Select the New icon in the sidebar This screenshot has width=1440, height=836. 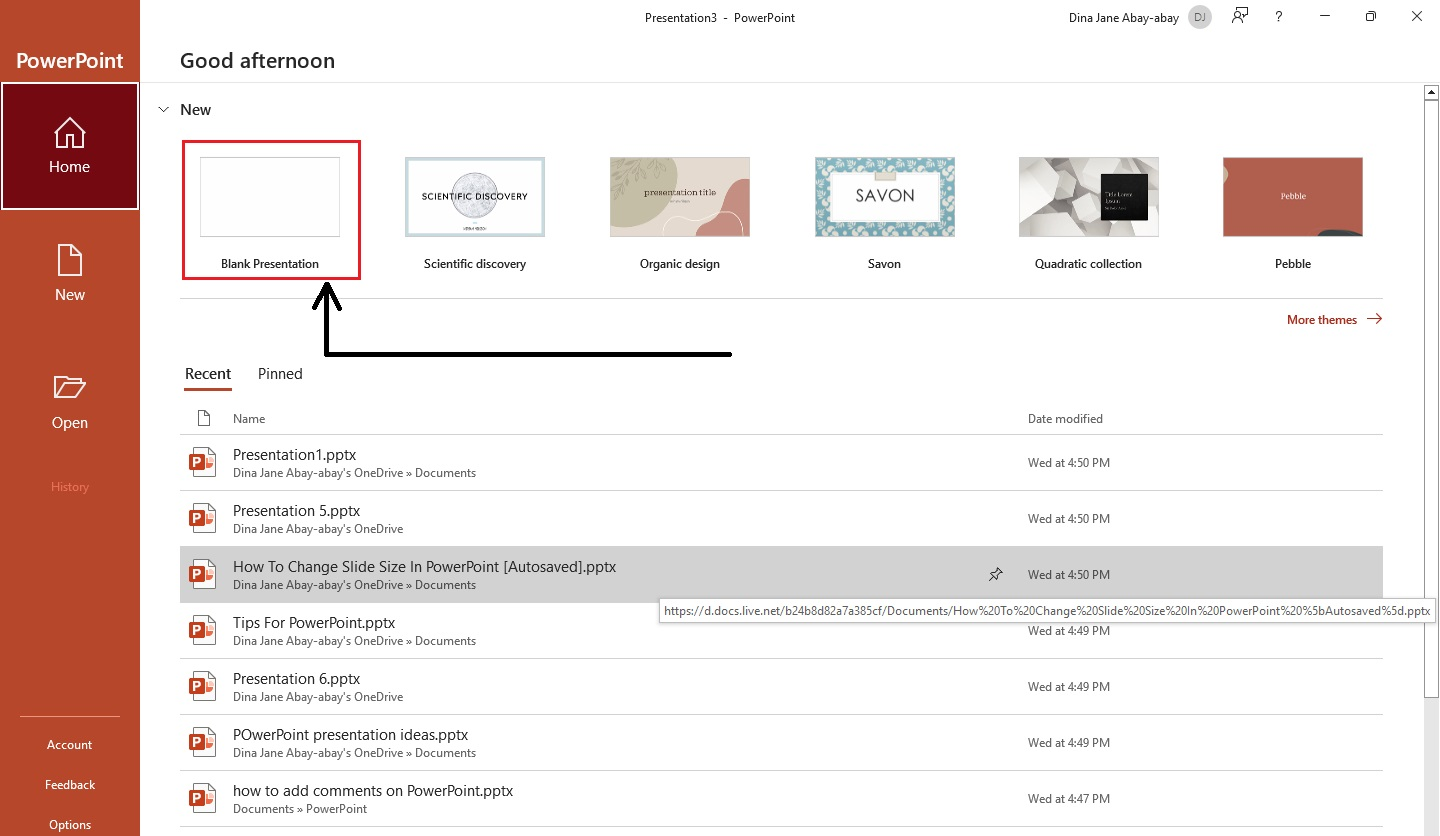click(x=69, y=270)
